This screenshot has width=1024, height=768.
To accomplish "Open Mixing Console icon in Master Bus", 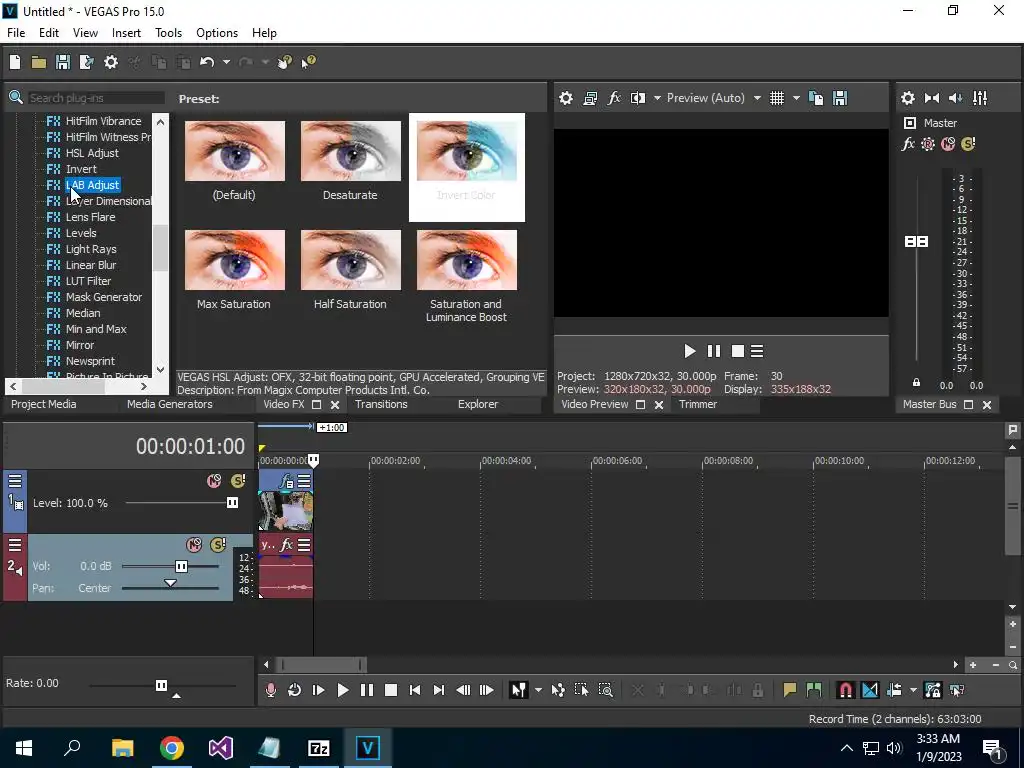I will tap(980, 98).
